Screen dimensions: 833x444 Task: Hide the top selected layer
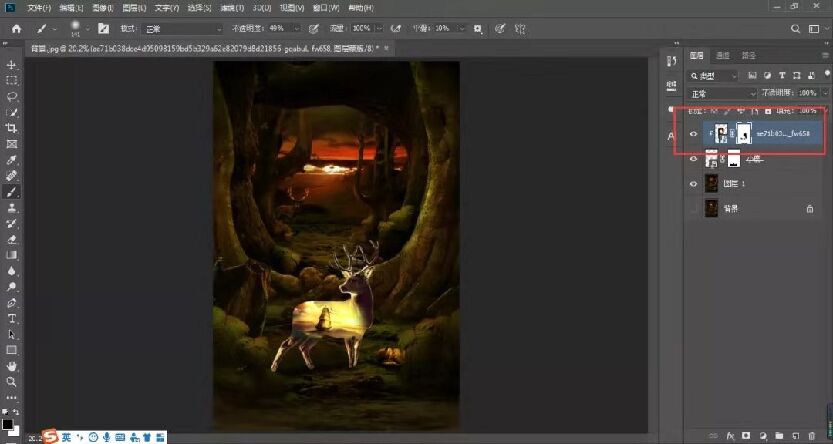(x=693, y=134)
